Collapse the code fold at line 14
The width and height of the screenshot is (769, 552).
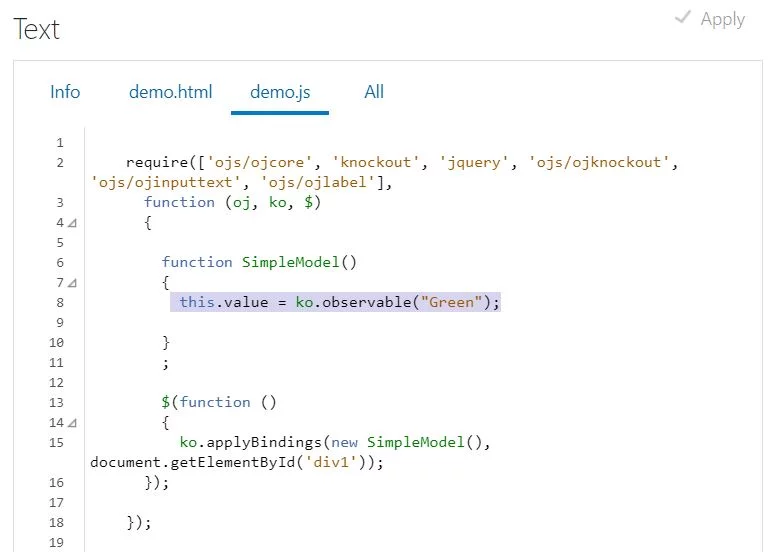tap(72, 423)
